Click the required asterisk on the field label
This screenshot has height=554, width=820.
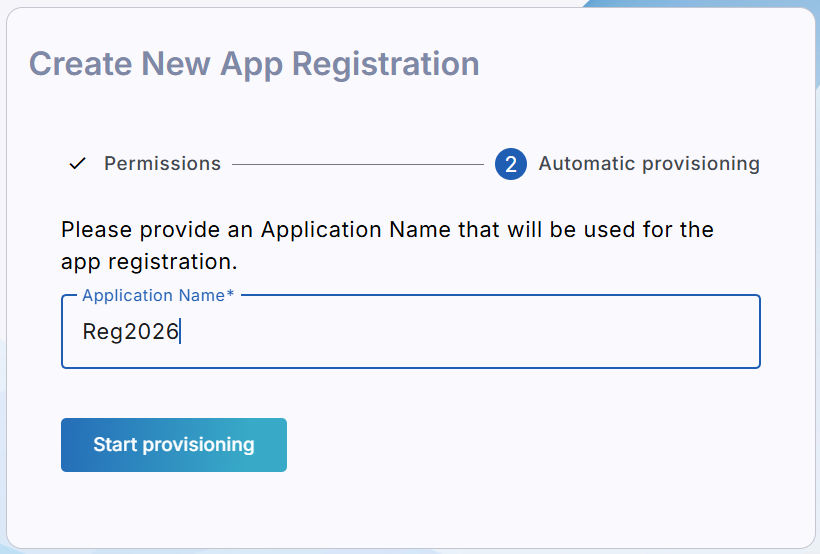[231, 295]
